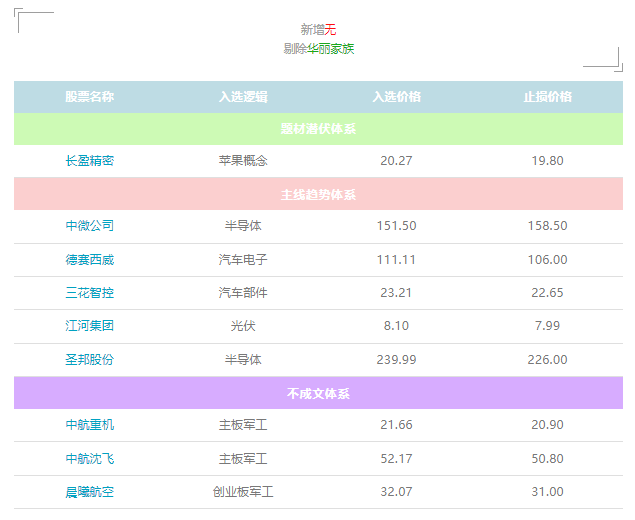This screenshot has height=520, width=635.
Task: Select the 苹果概念 logic cell
Action: point(243,161)
